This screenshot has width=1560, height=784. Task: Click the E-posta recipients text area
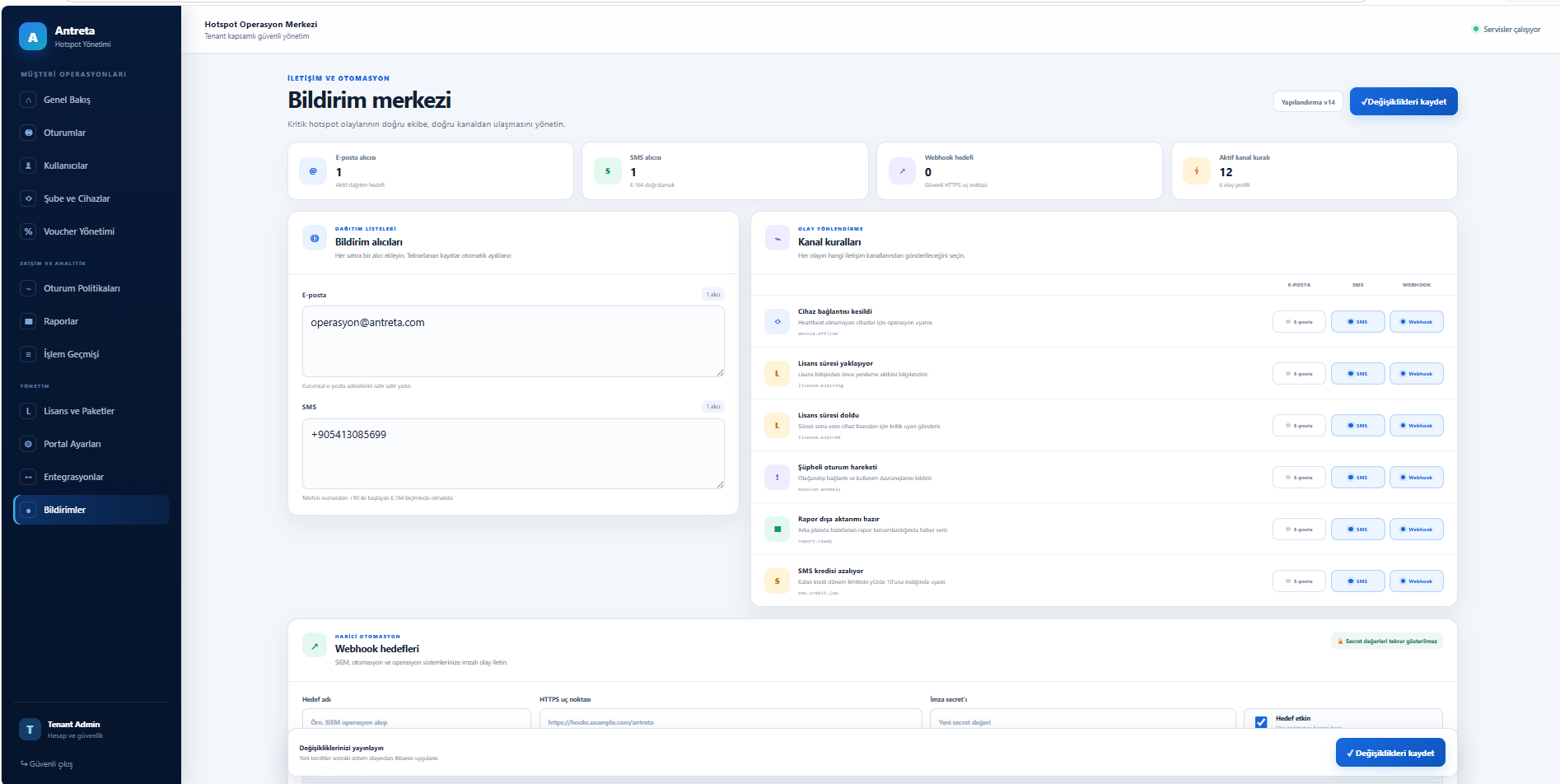click(x=513, y=341)
